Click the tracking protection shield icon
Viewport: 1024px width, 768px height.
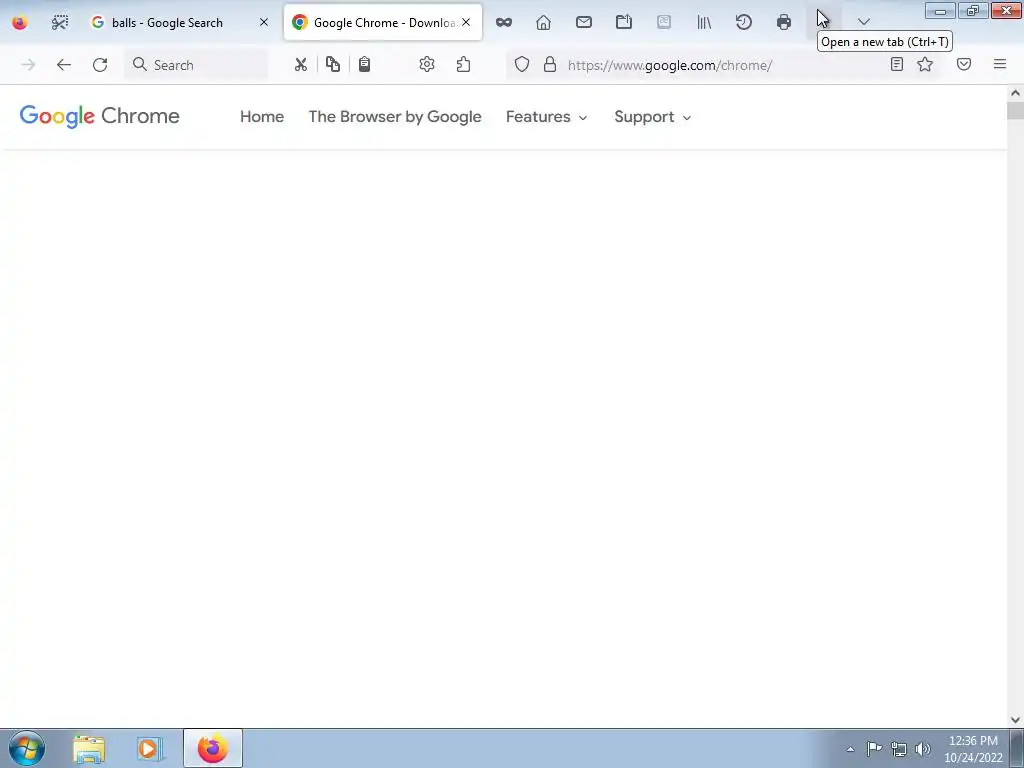click(x=522, y=65)
